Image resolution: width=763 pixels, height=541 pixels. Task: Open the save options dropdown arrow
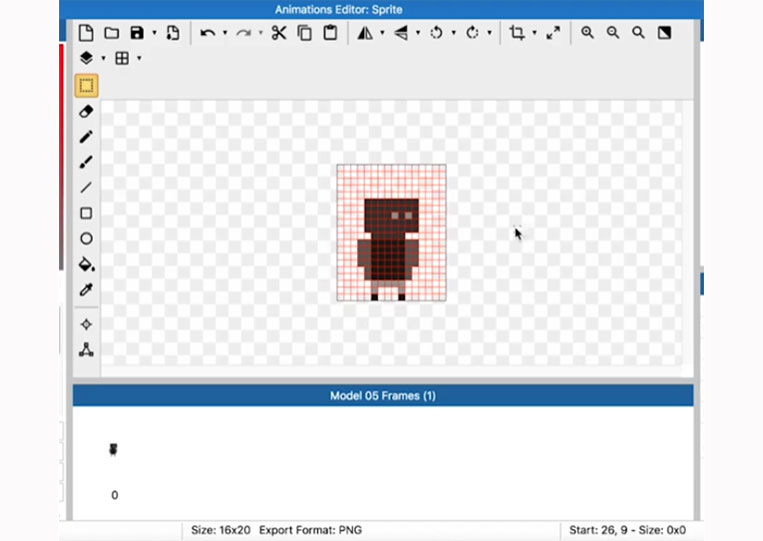pos(154,33)
